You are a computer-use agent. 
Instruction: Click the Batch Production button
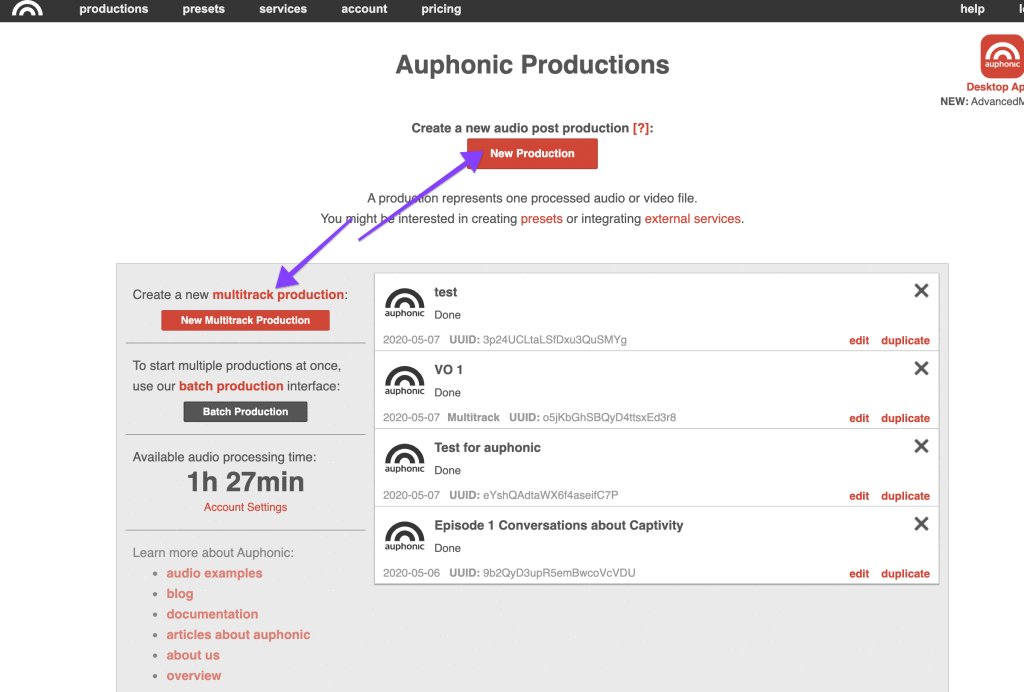[246, 411]
